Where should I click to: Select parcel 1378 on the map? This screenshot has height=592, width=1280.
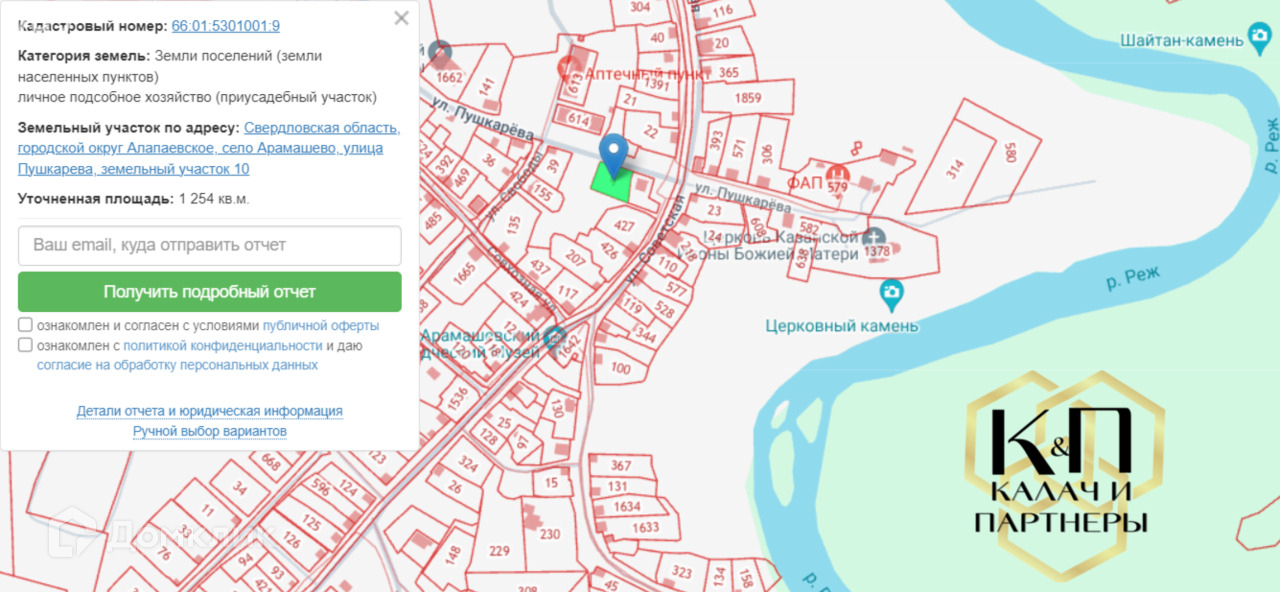tap(878, 251)
